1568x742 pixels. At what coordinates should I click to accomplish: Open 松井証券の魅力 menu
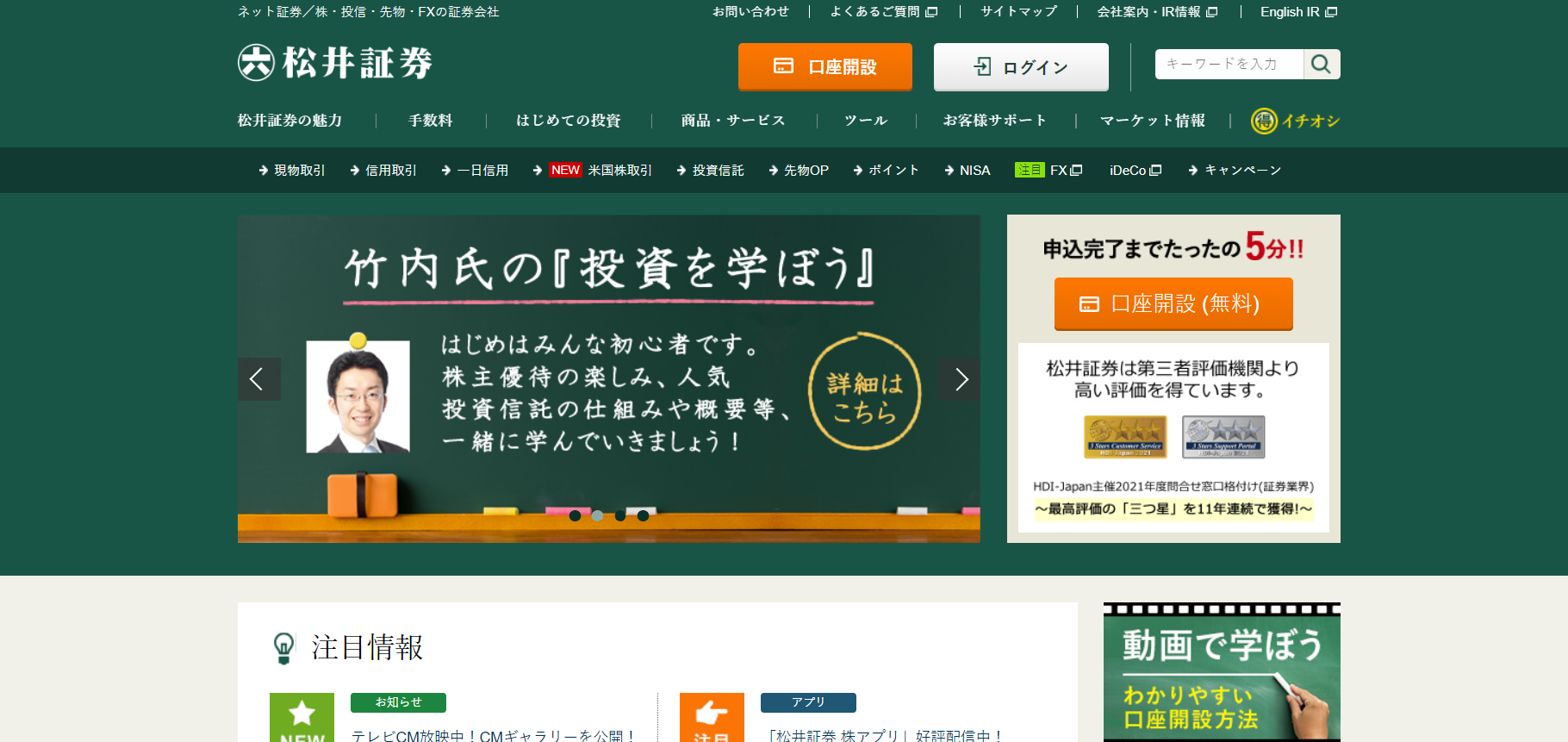point(289,121)
